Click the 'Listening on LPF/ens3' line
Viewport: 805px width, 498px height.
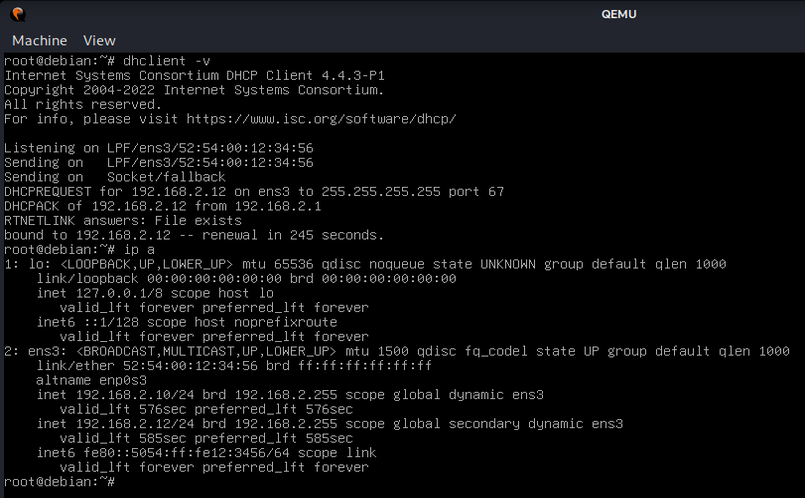click(158, 148)
